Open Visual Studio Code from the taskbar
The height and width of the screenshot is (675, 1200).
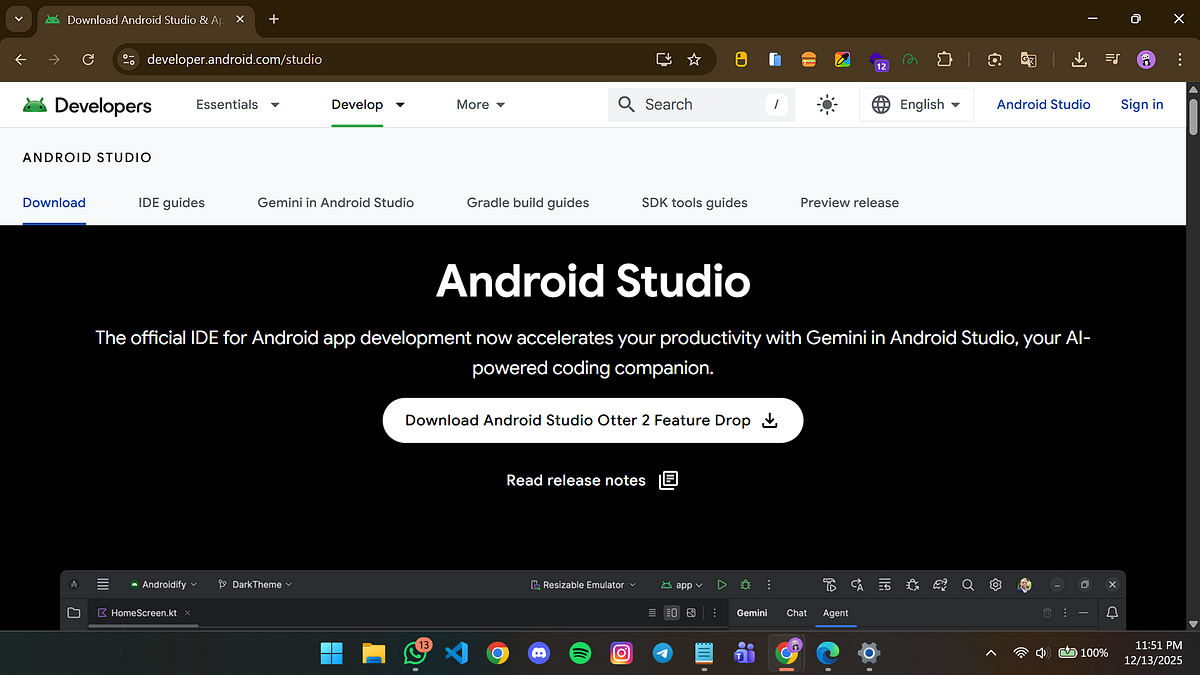click(456, 654)
